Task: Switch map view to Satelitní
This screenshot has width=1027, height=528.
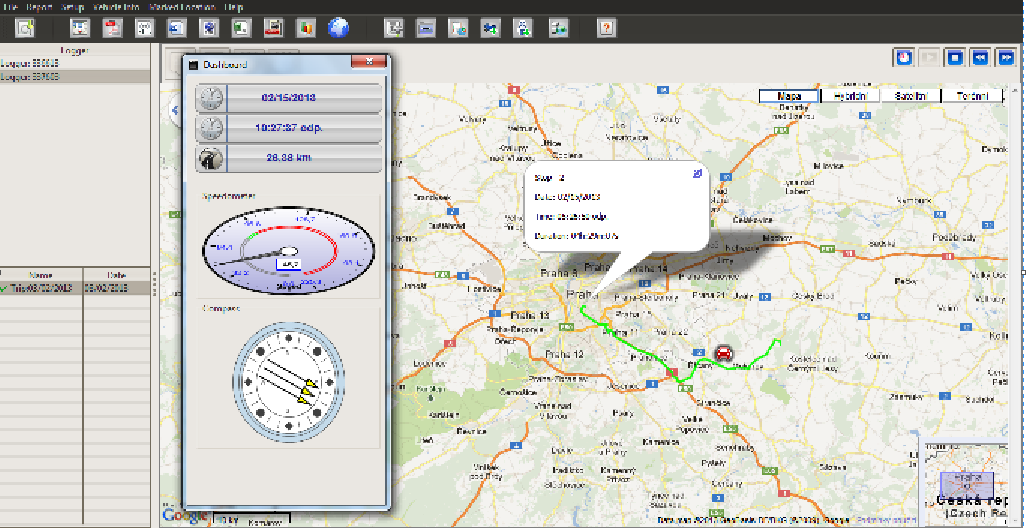Action: [910, 96]
